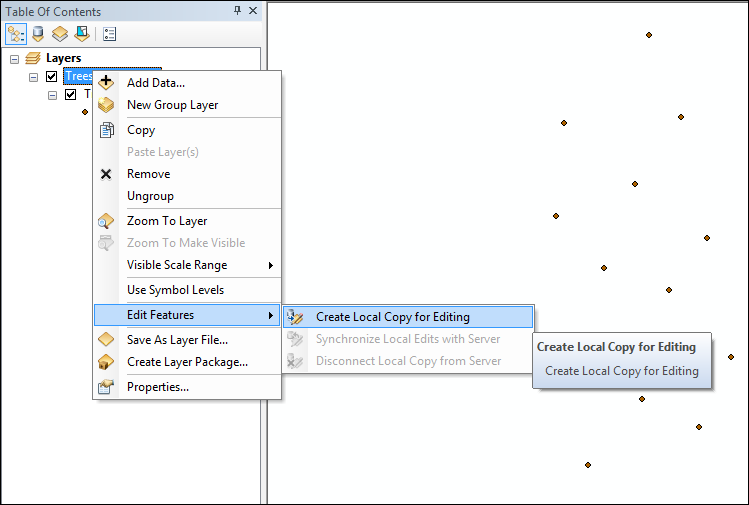The width and height of the screenshot is (749, 505).
Task: Switch to List By Source view
Action: [x=38, y=34]
